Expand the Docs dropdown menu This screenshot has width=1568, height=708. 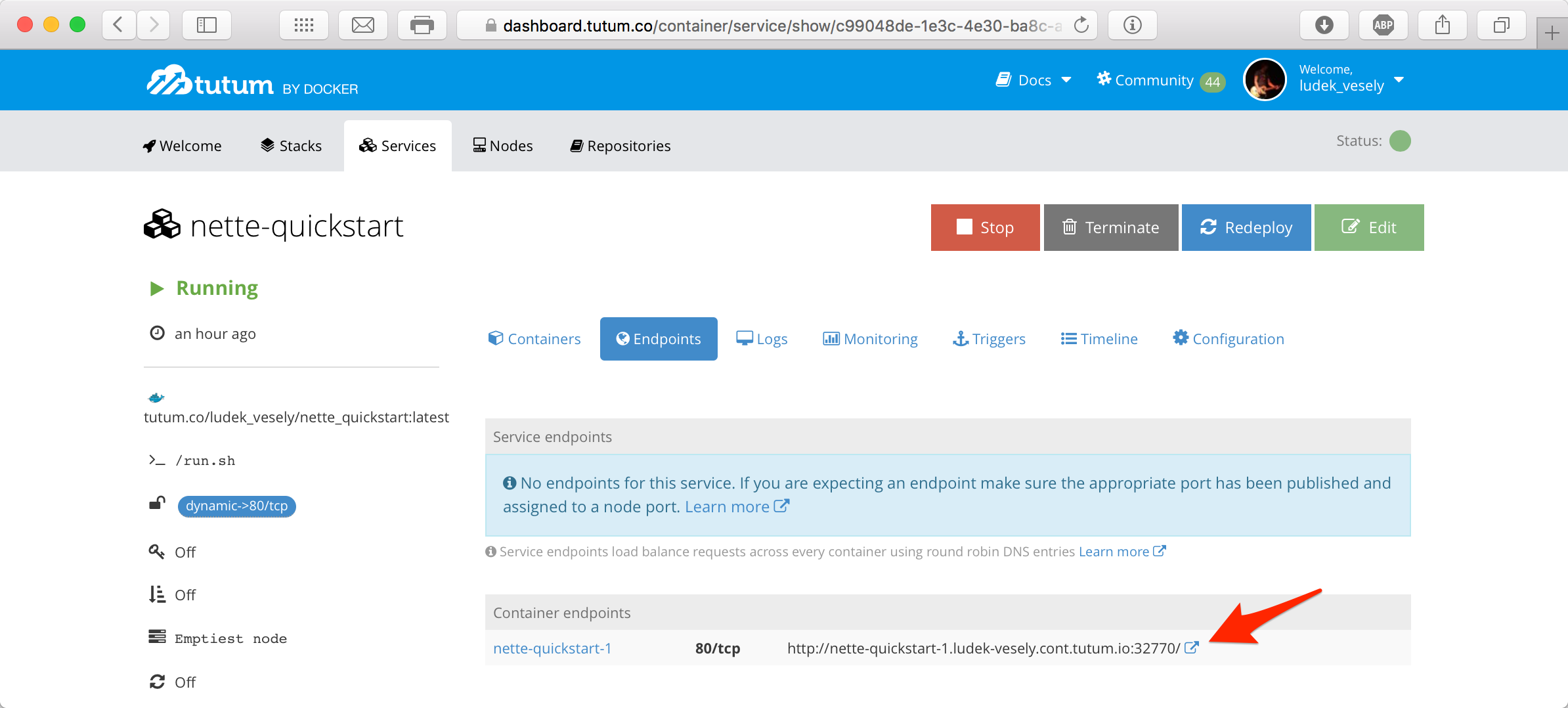(x=1034, y=80)
